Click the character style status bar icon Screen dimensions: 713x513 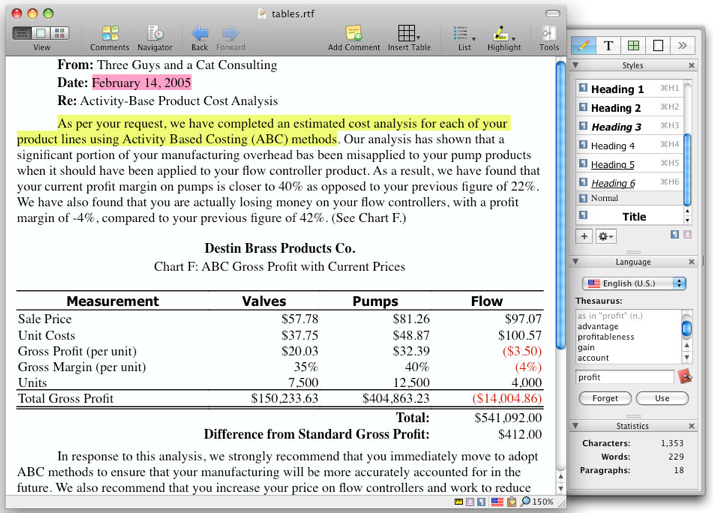coord(470,502)
